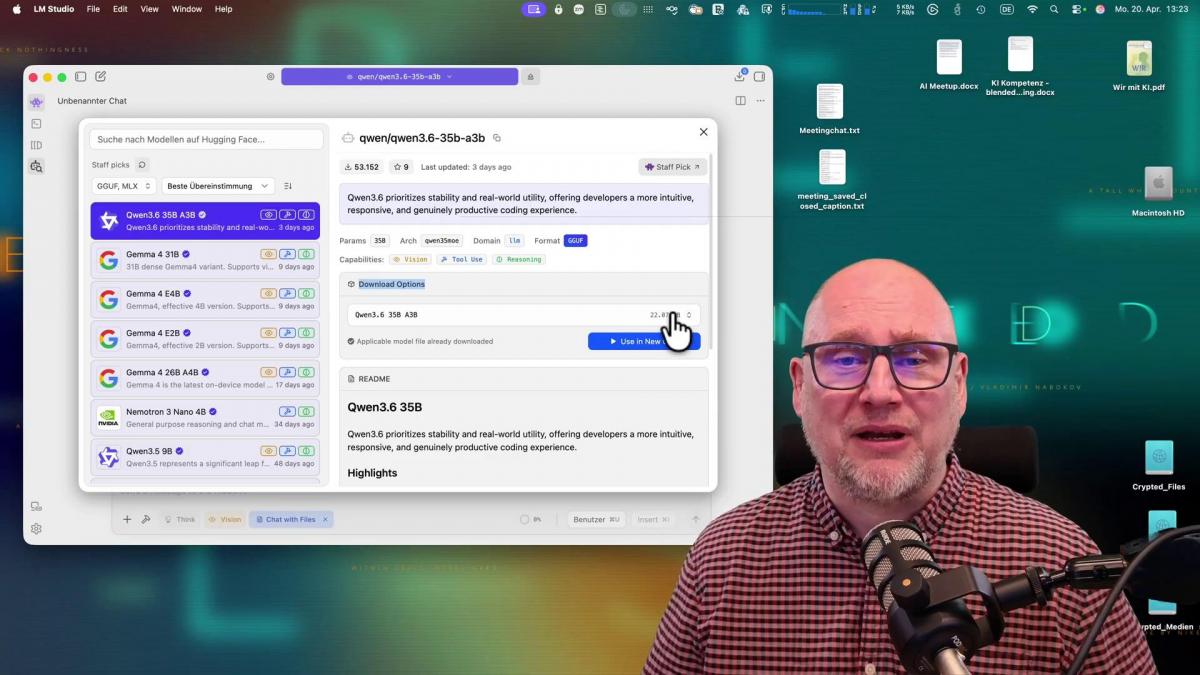
Task: Focus the Hugging Face model search field
Action: 207,139
